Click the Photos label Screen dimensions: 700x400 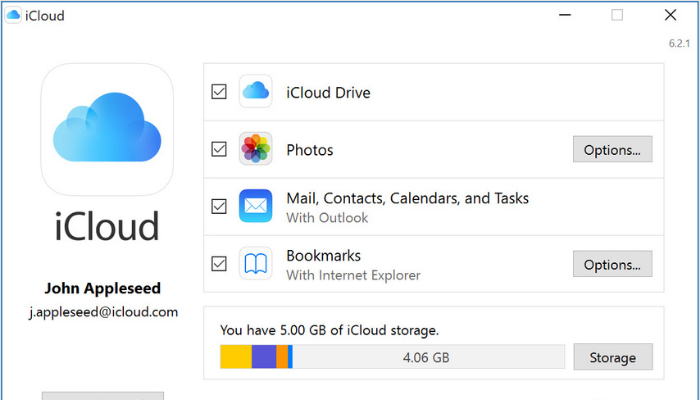[310, 150]
